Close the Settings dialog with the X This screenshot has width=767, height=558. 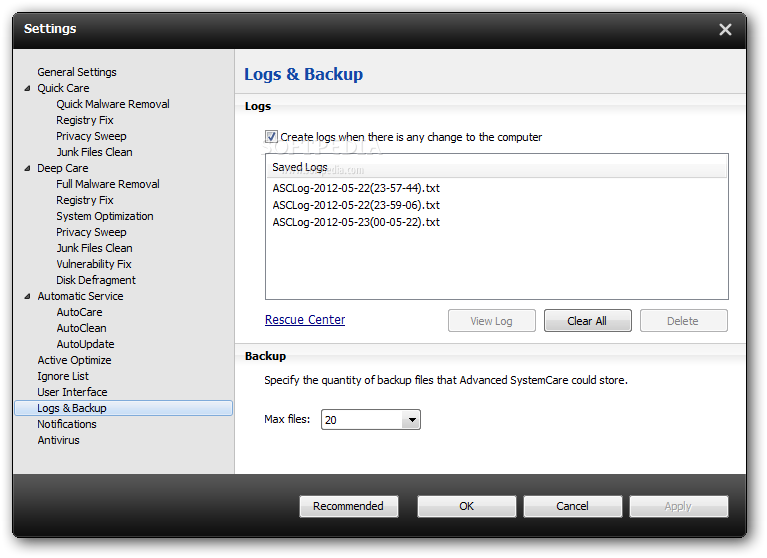(x=725, y=29)
